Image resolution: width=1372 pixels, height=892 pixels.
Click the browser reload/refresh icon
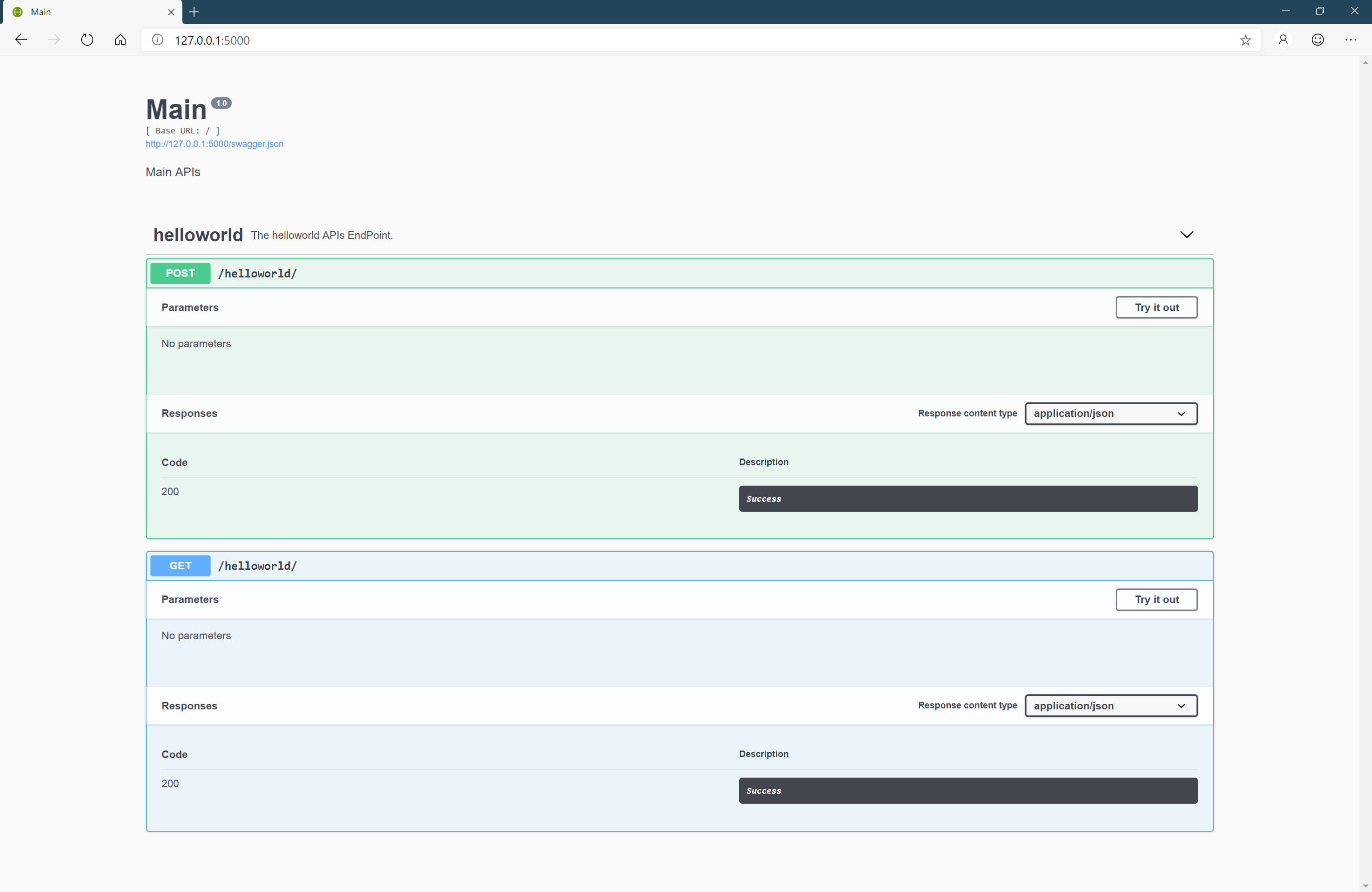click(x=87, y=40)
